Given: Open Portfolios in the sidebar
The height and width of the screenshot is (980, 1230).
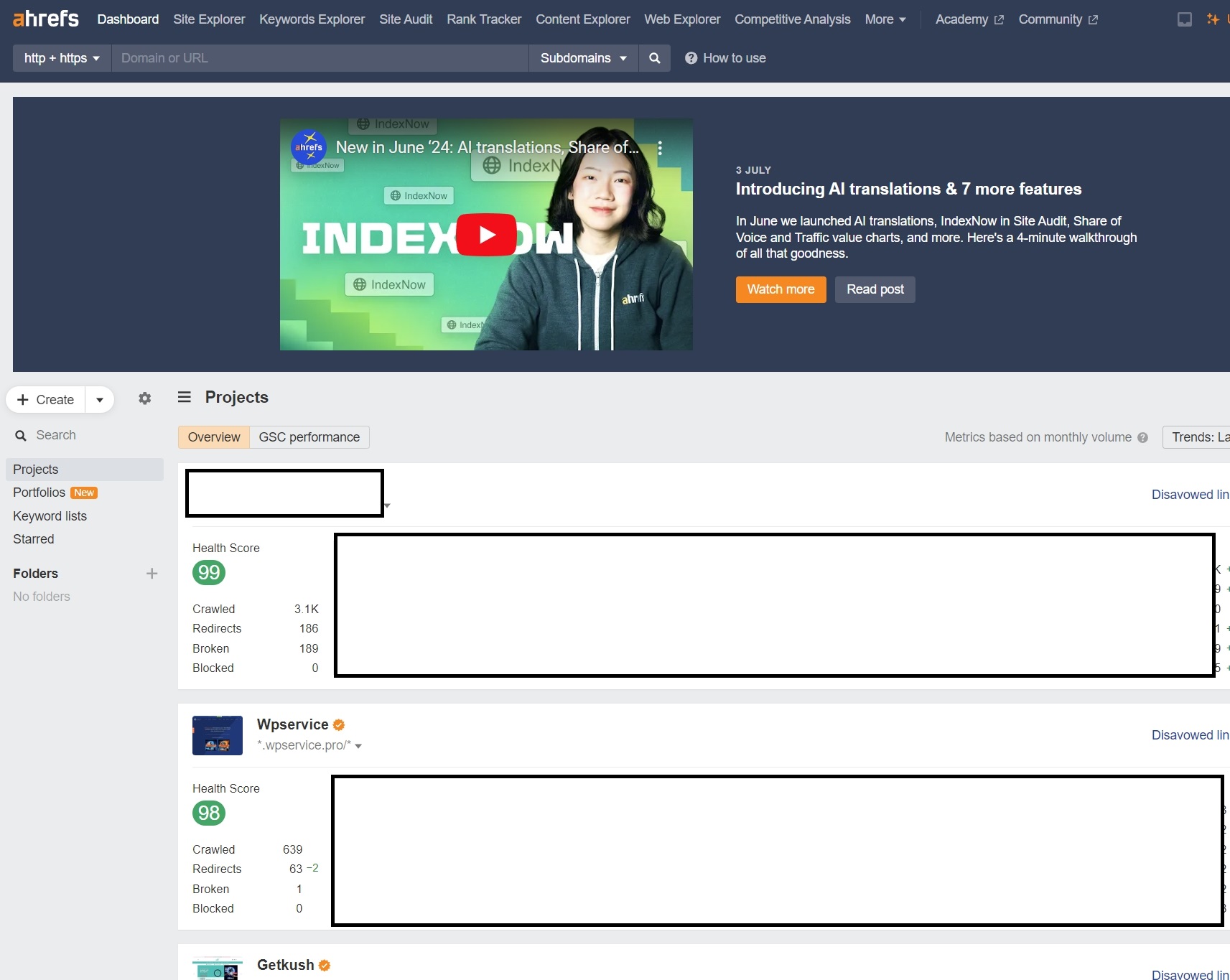Looking at the screenshot, I should (39, 493).
